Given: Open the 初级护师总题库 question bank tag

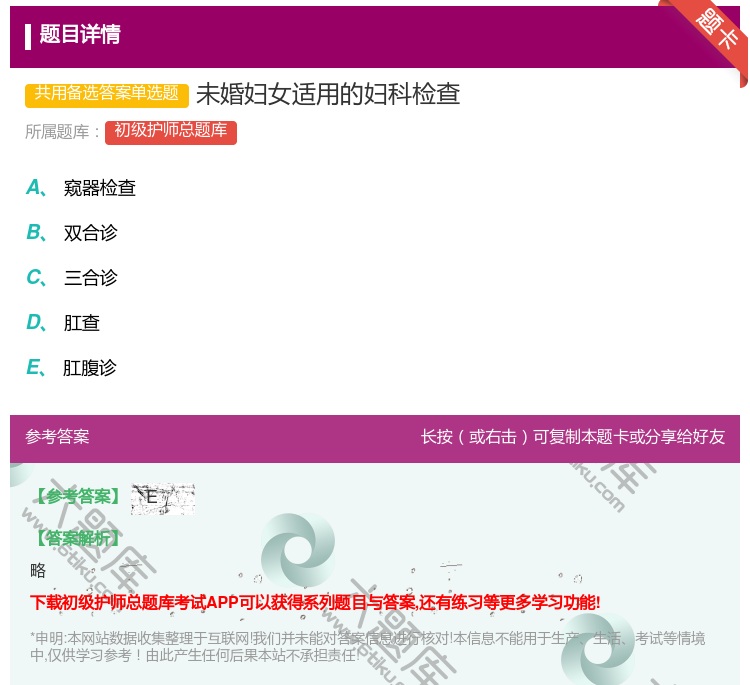Looking at the screenshot, I should pyautogui.click(x=171, y=132).
